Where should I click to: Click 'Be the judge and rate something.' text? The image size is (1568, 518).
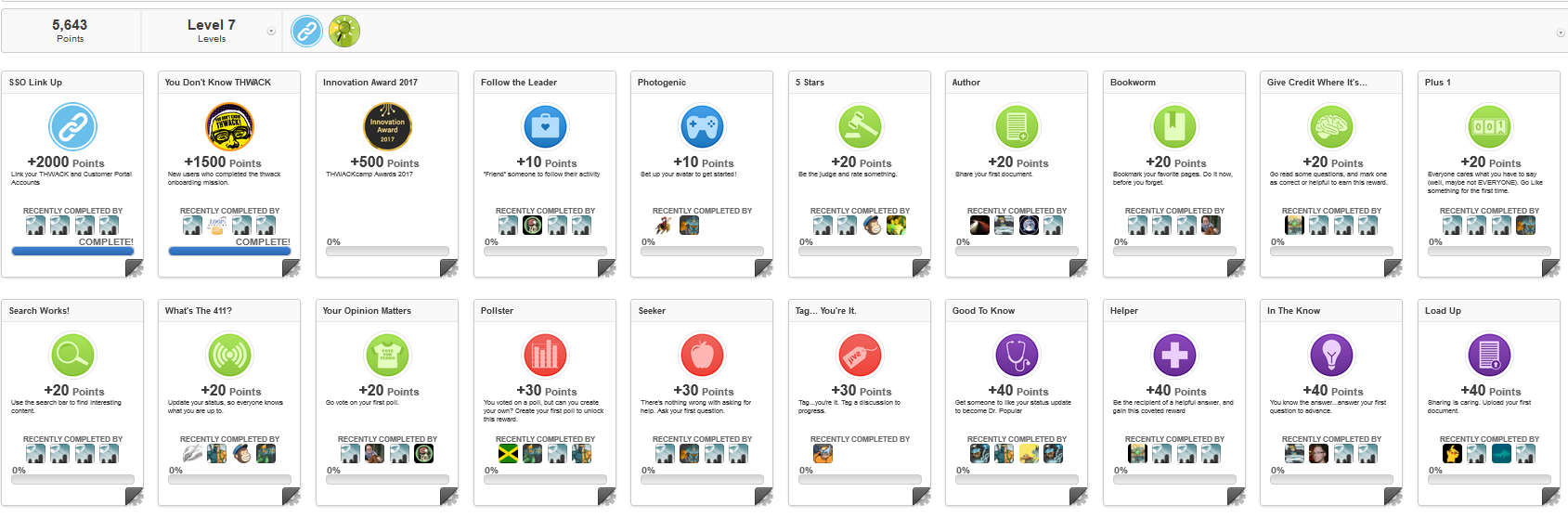click(x=848, y=175)
